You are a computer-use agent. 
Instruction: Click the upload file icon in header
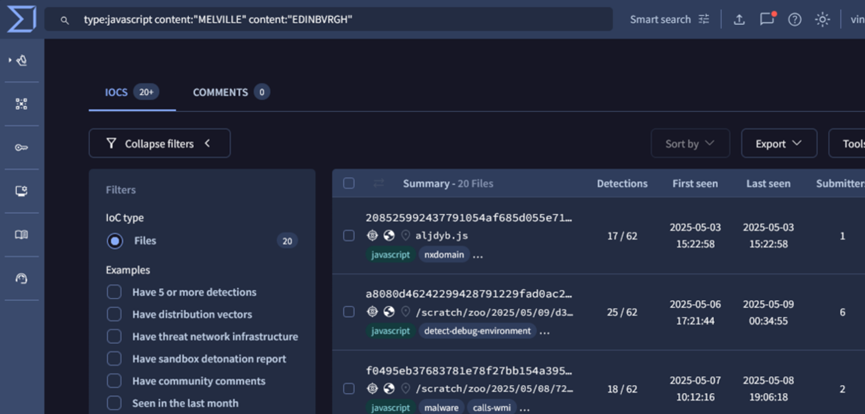coord(739,19)
